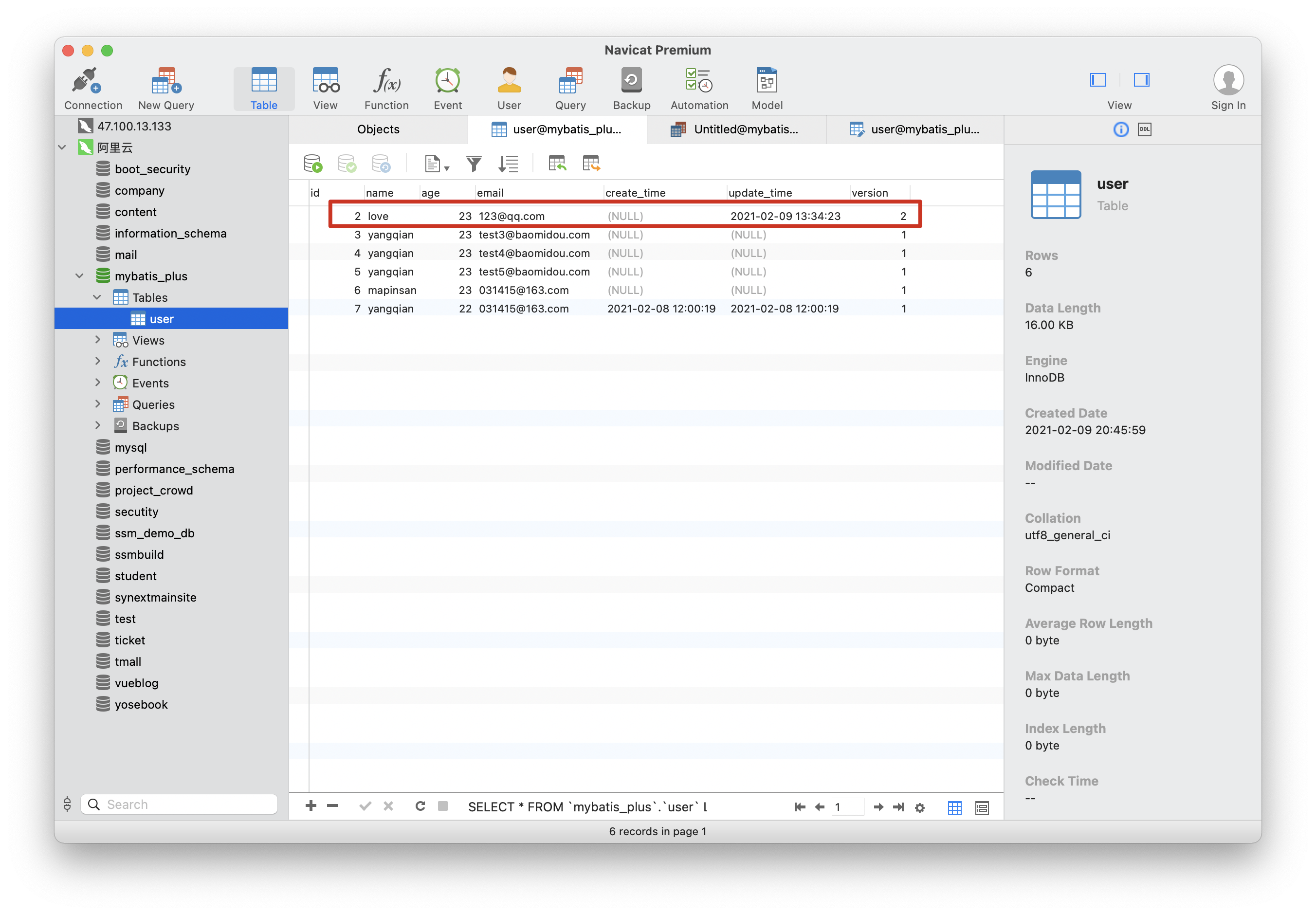The width and height of the screenshot is (1316, 915).
Task: Open the text memo dropdown arrow
Action: [447, 168]
